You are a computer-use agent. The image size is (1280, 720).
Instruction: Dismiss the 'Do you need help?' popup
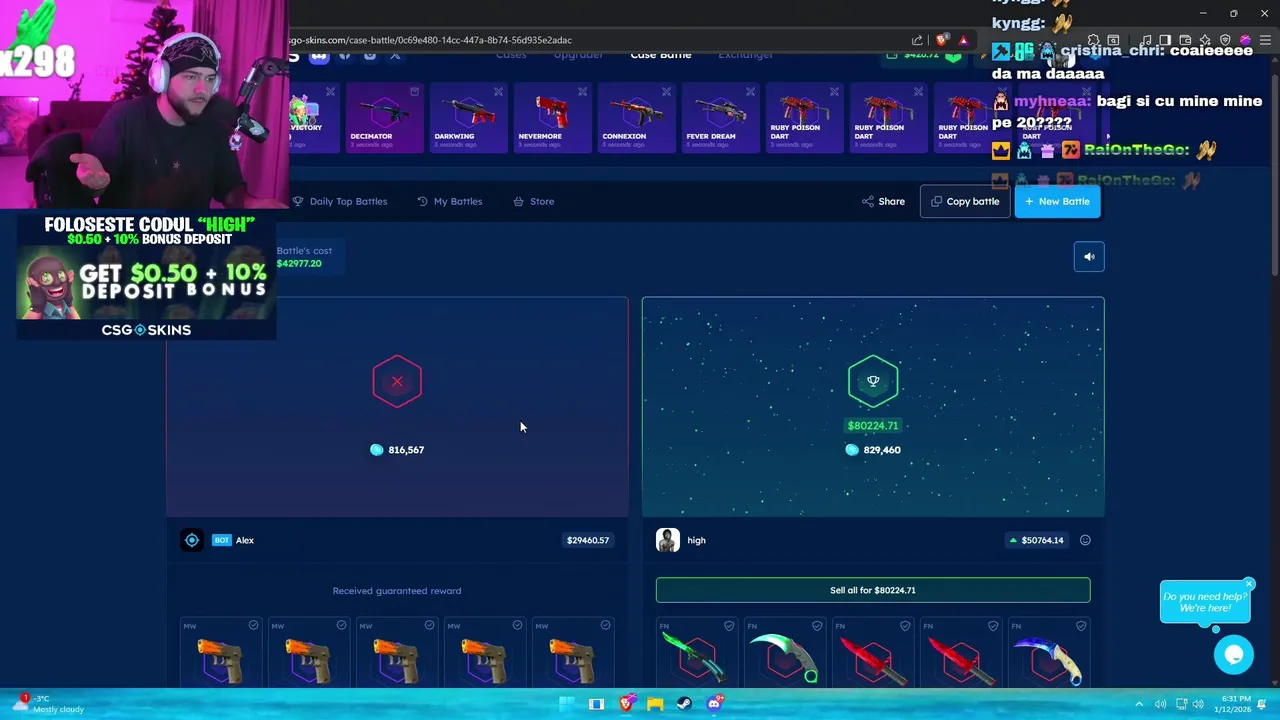pyautogui.click(x=1249, y=584)
